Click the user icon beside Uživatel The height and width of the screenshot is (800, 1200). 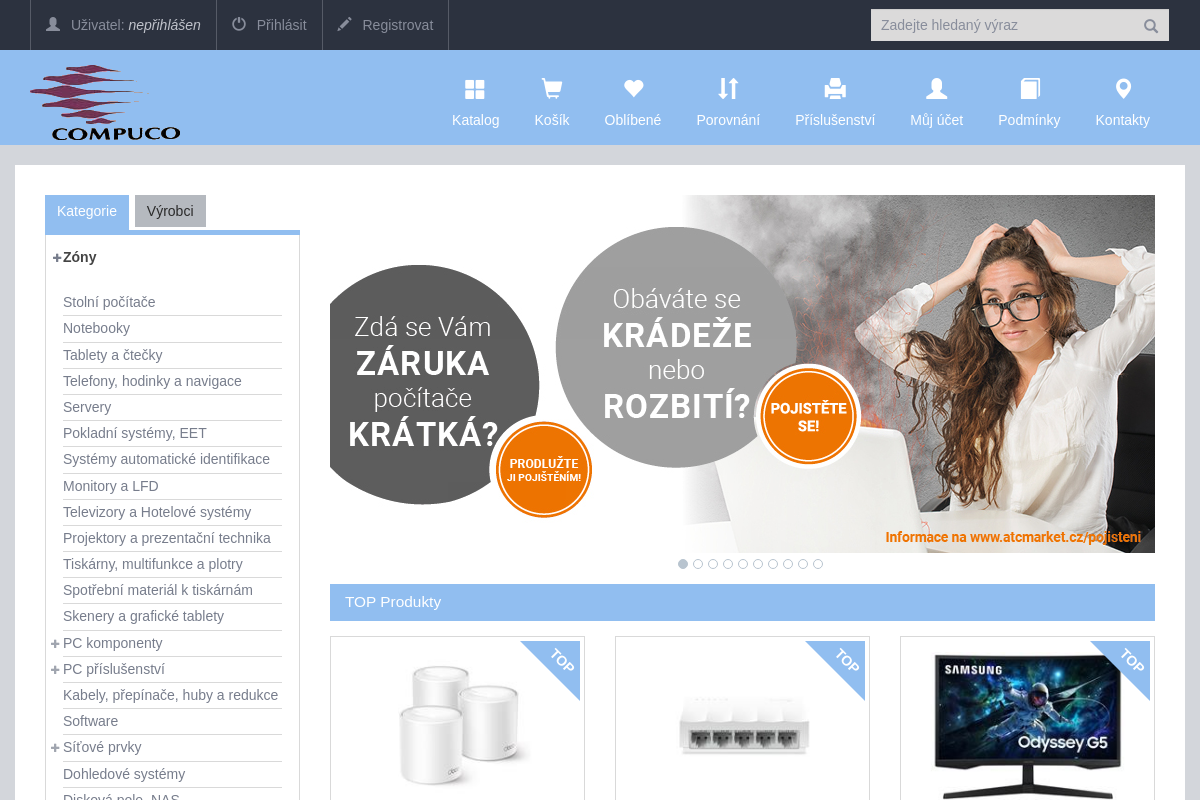point(53,24)
